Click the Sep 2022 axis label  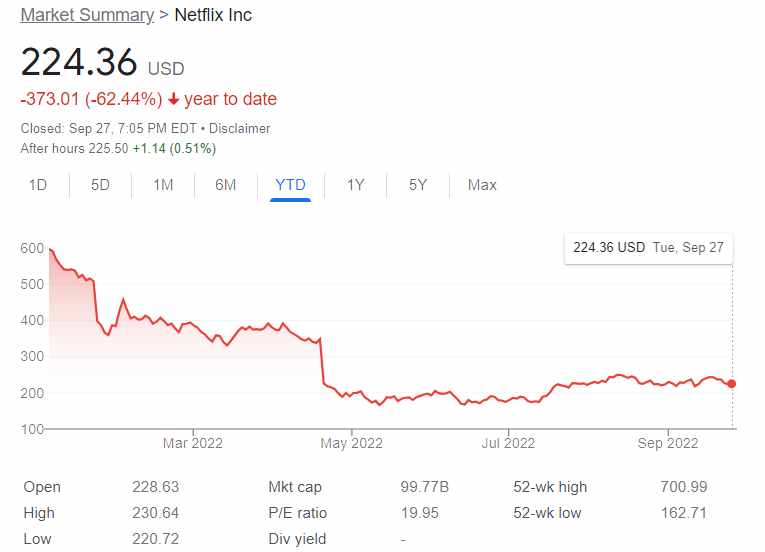668,443
